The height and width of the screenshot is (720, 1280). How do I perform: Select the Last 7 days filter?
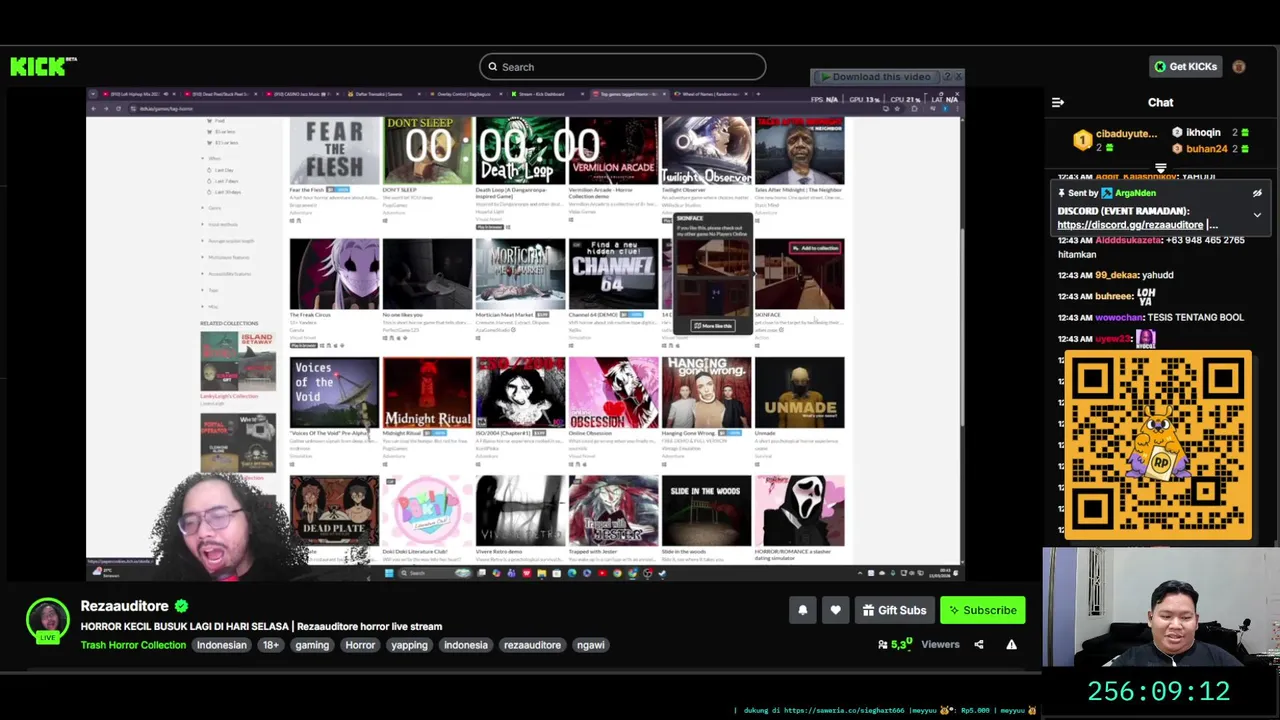(x=226, y=181)
